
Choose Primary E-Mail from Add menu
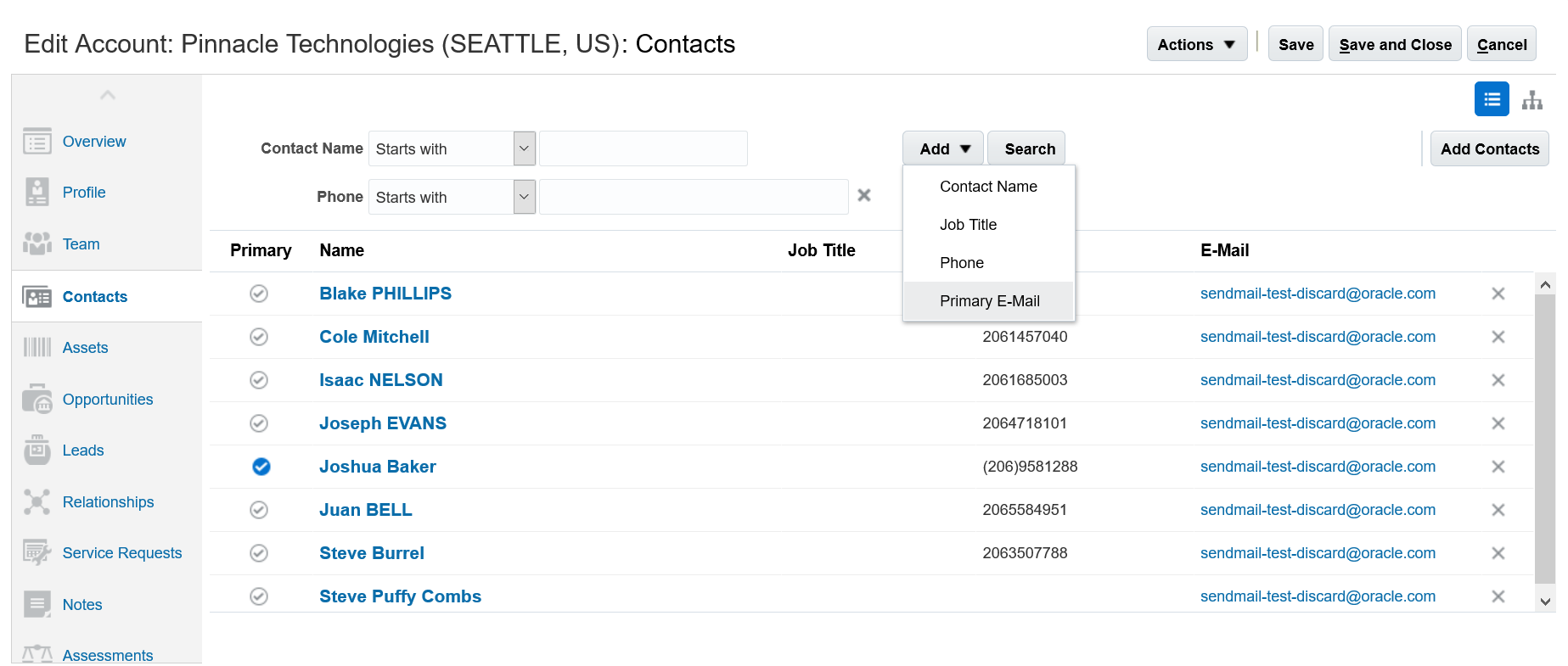(x=989, y=301)
